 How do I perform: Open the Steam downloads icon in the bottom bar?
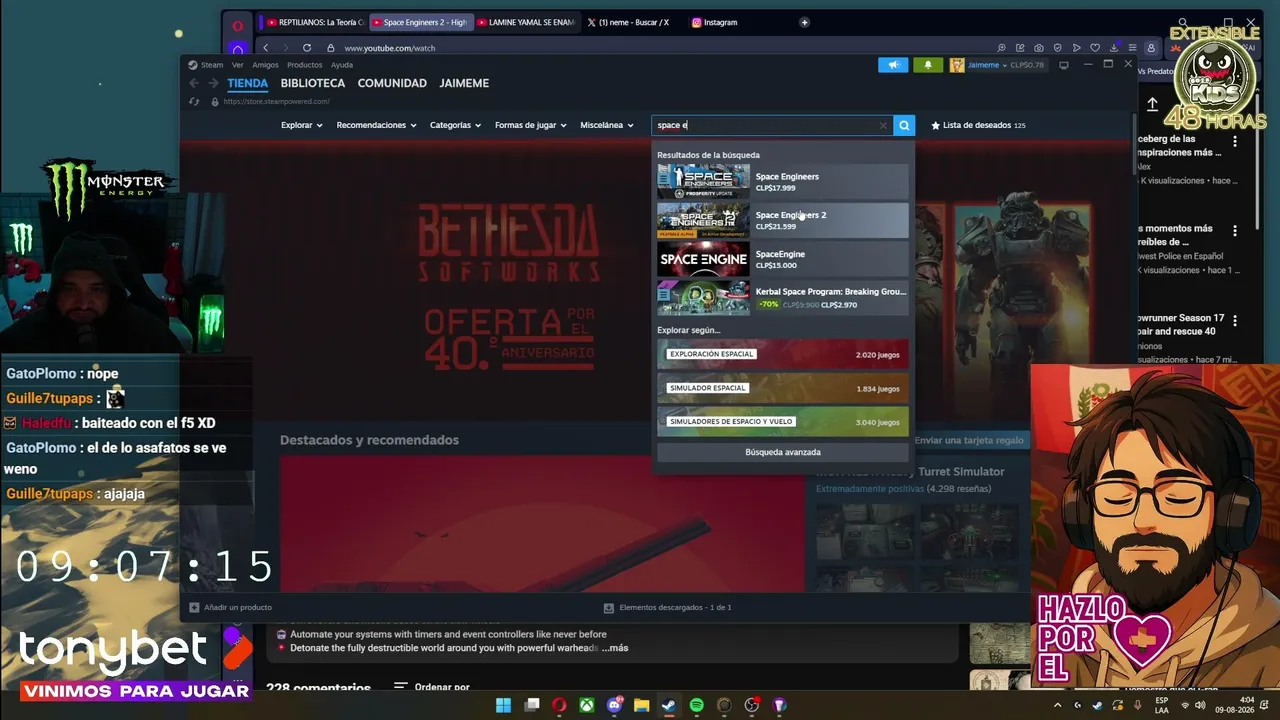tap(608, 607)
